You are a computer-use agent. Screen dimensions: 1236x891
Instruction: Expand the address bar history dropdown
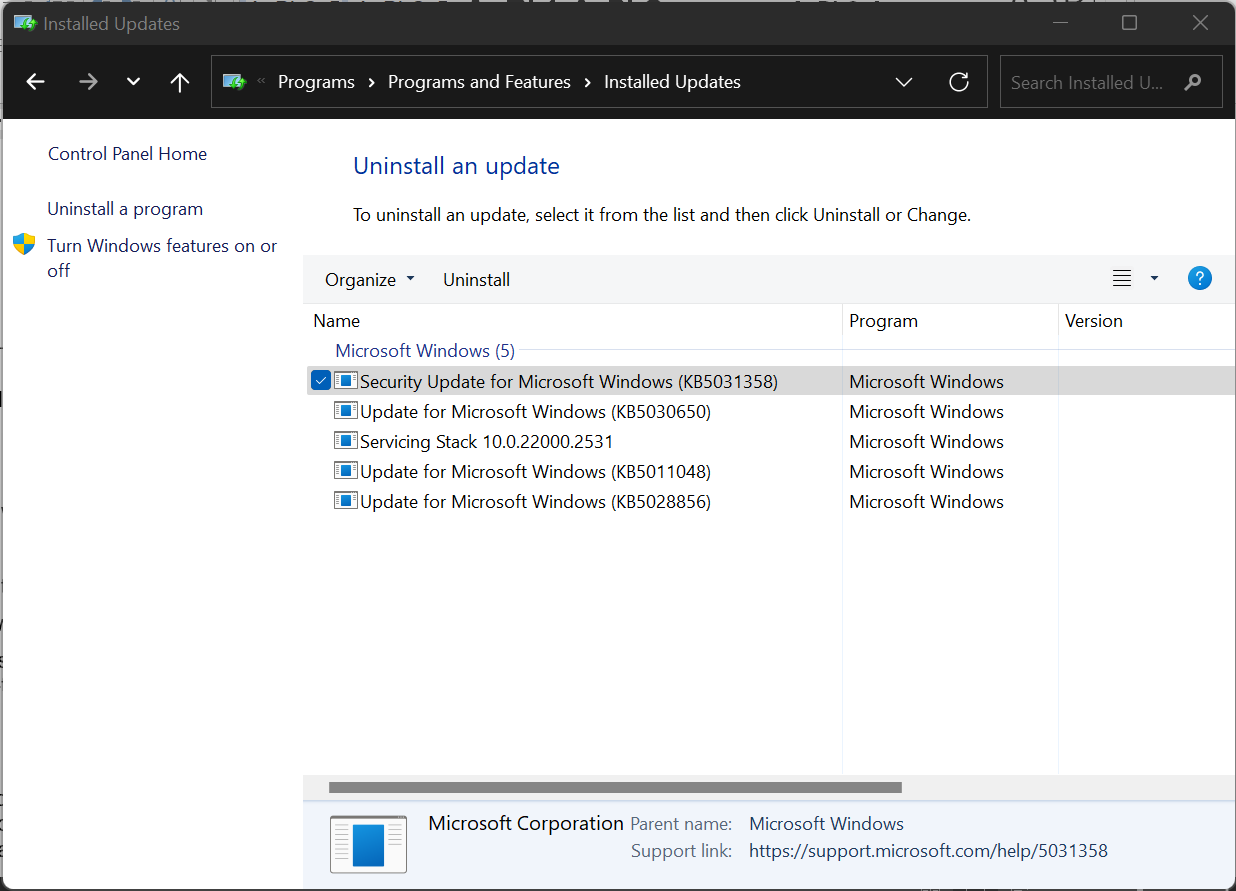(x=904, y=82)
